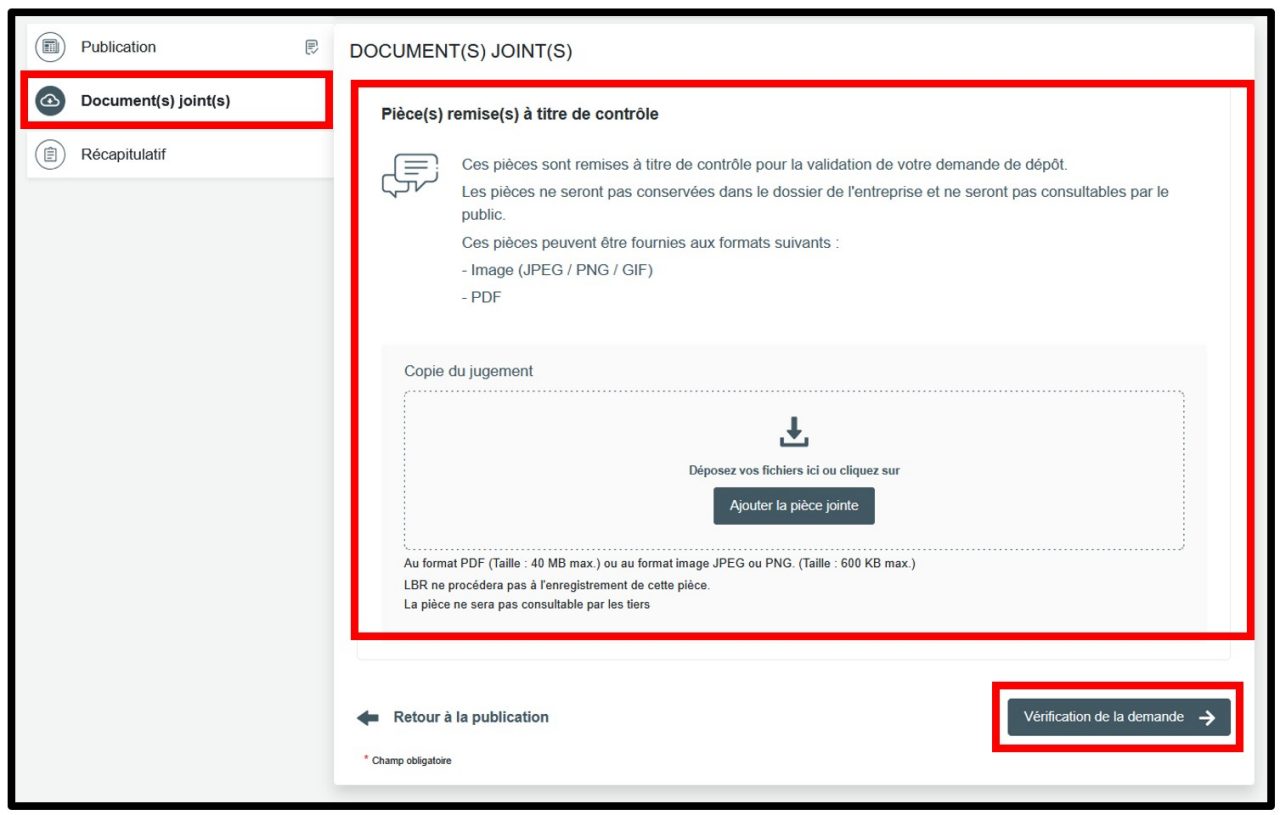Screen dimensions: 1280x815
Task: Click the document icon right of Publication
Action: (311, 47)
